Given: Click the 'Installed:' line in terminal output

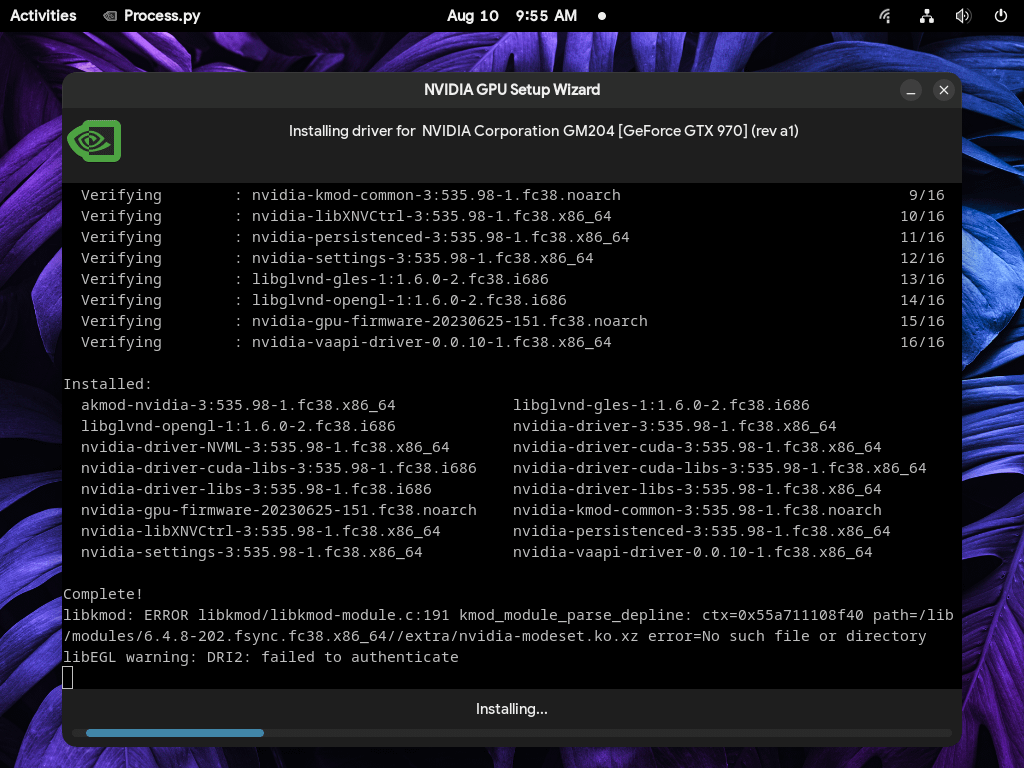Looking at the screenshot, I should pyautogui.click(x=107, y=384).
